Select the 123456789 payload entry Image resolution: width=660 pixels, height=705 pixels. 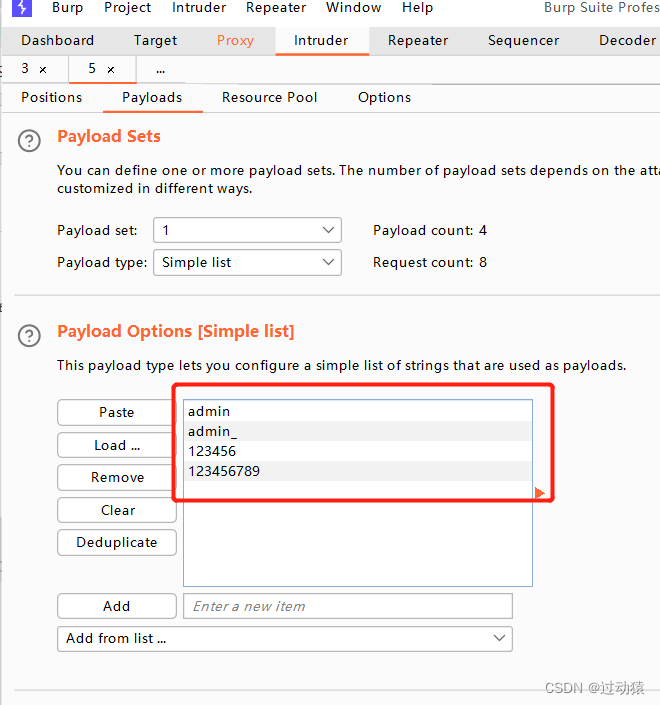coord(358,471)
